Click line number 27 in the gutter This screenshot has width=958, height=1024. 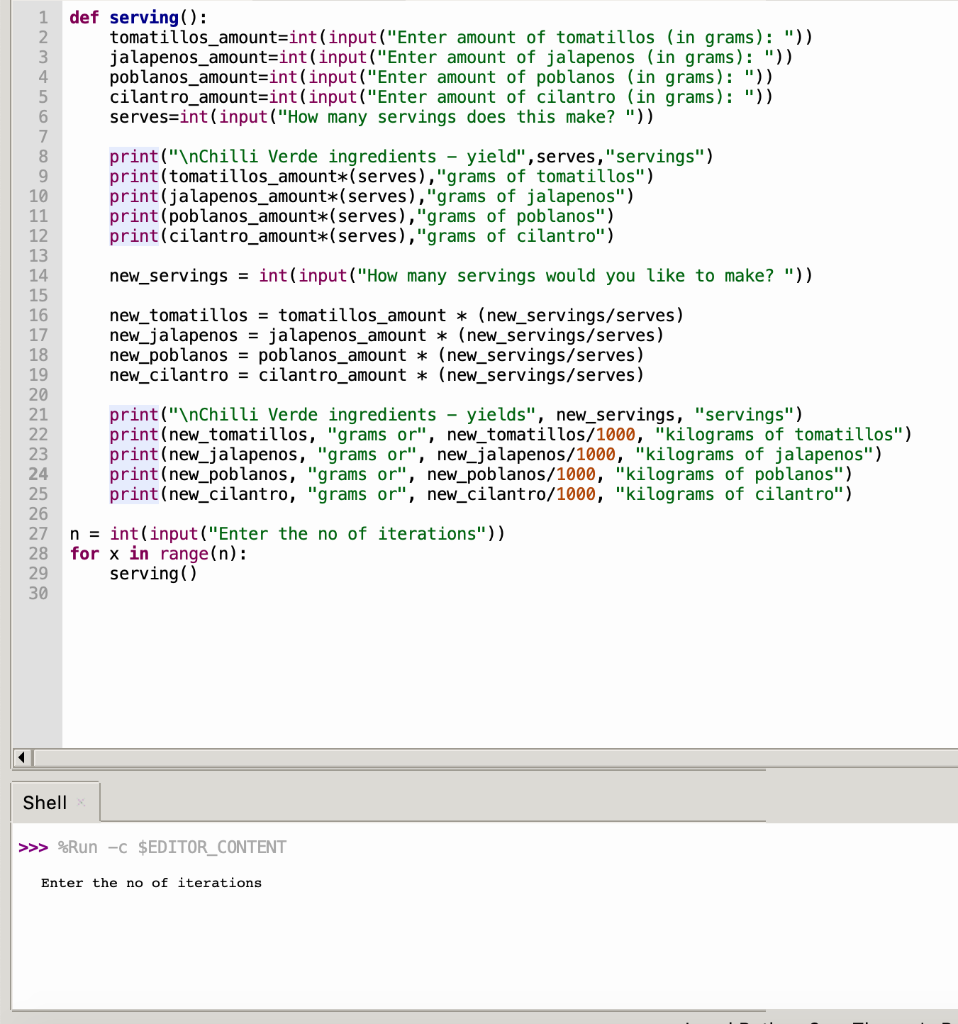tap(38, 533)
